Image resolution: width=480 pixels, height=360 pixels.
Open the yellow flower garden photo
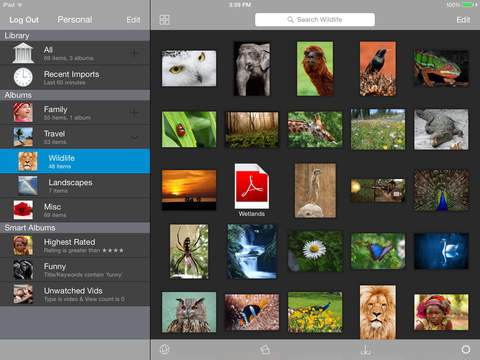coord(315,312)
